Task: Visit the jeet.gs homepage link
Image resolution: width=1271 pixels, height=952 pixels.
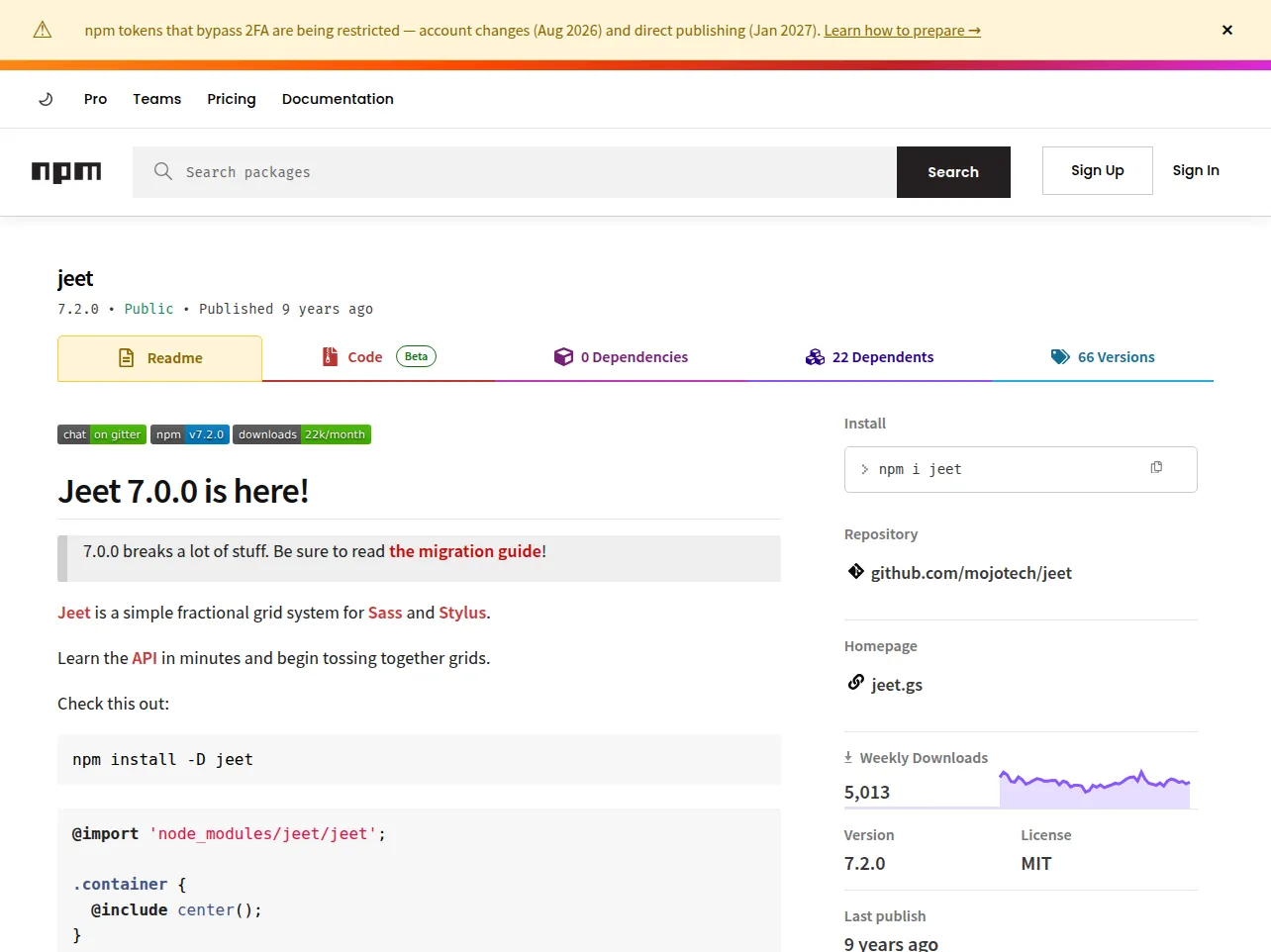Action: [x=897, y=685]
